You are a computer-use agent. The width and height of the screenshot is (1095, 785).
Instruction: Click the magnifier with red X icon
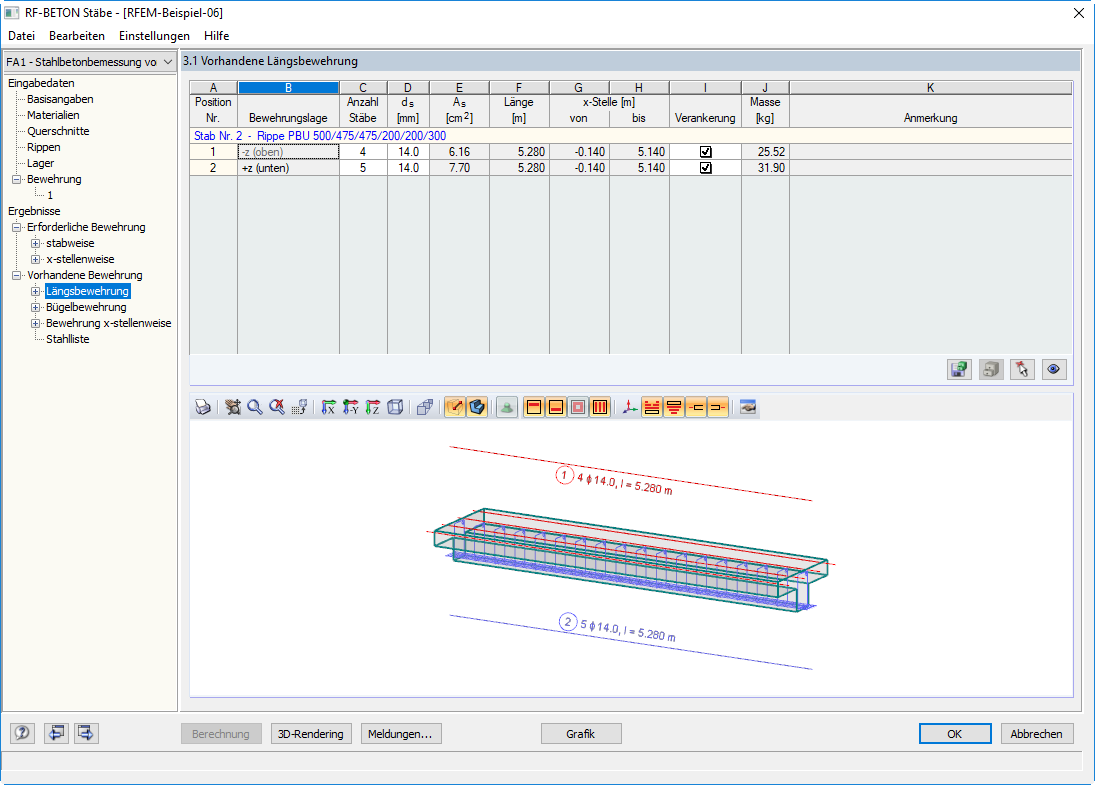pyautogui.click(x=277, y=407)
